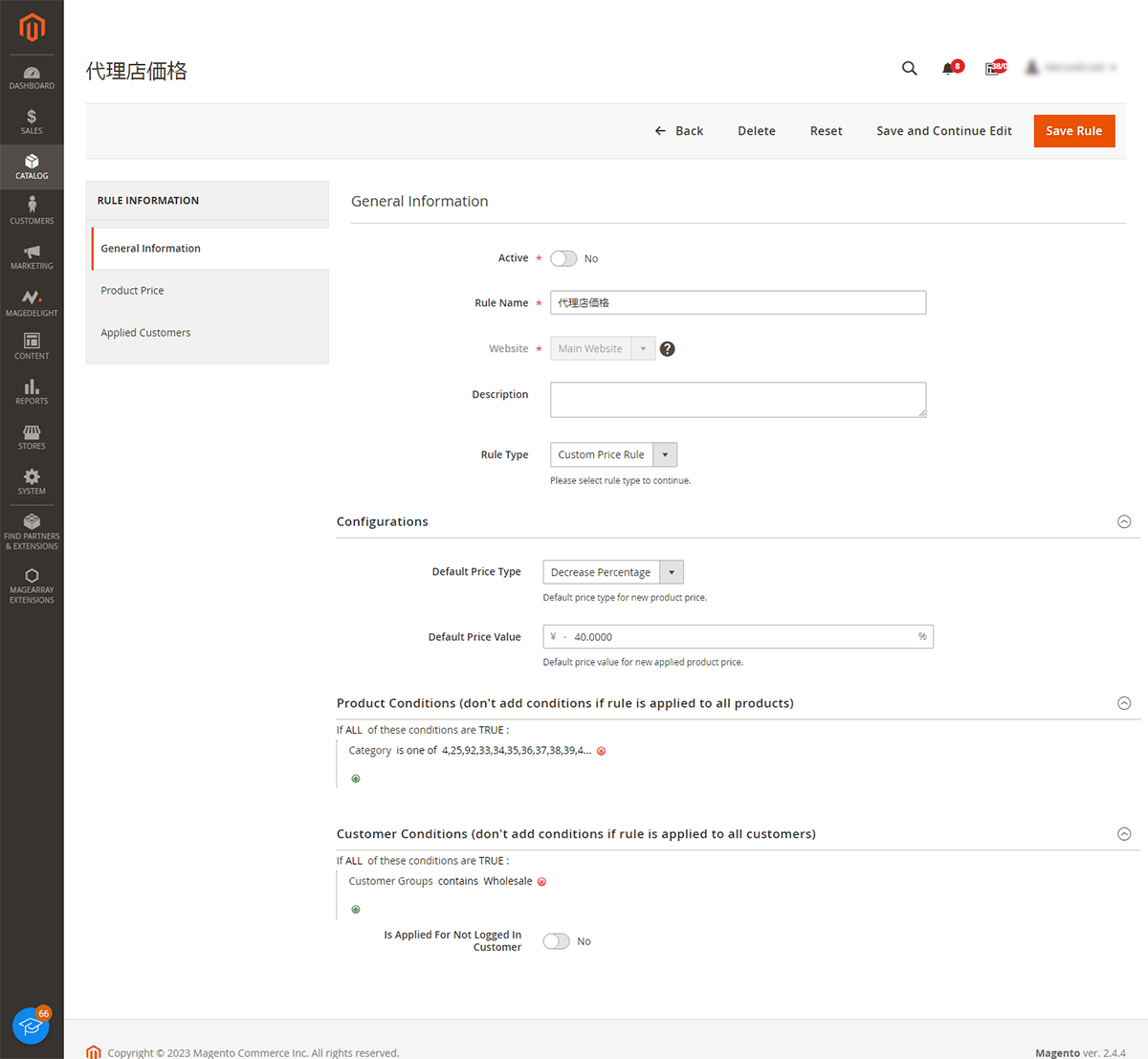Image resolution: width=1148 pixels, height=1059 pixels.
Task: Open the Marketing menu
Action: [32, 257]
